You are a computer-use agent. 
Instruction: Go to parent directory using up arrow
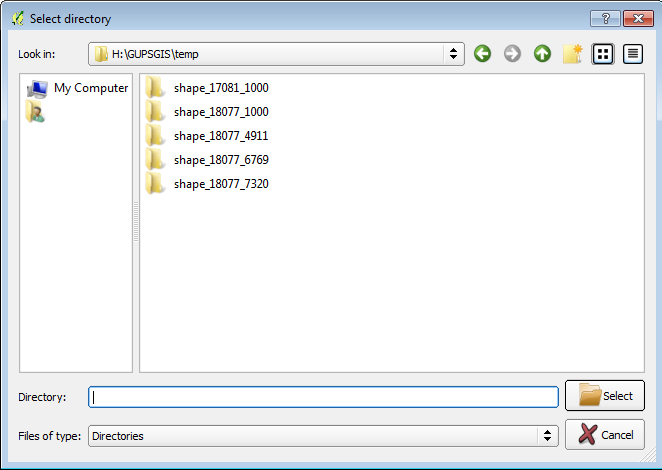point(542,54)
